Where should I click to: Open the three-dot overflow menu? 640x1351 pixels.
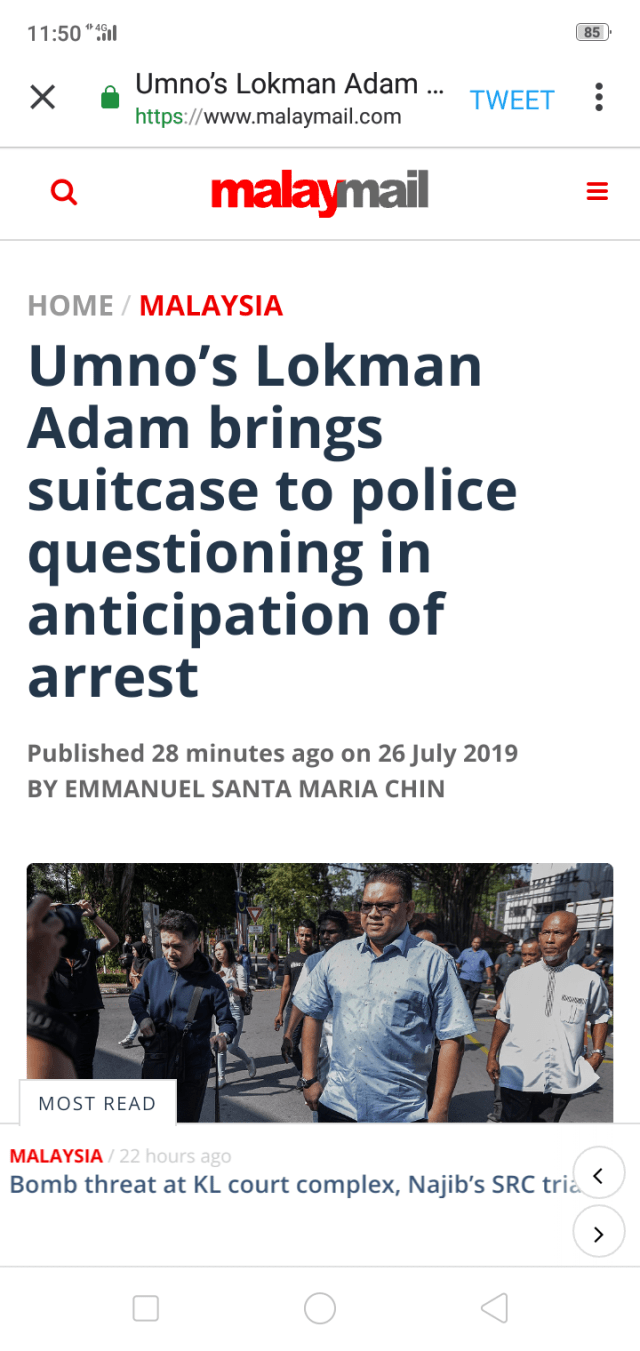(x=598, y=97)
